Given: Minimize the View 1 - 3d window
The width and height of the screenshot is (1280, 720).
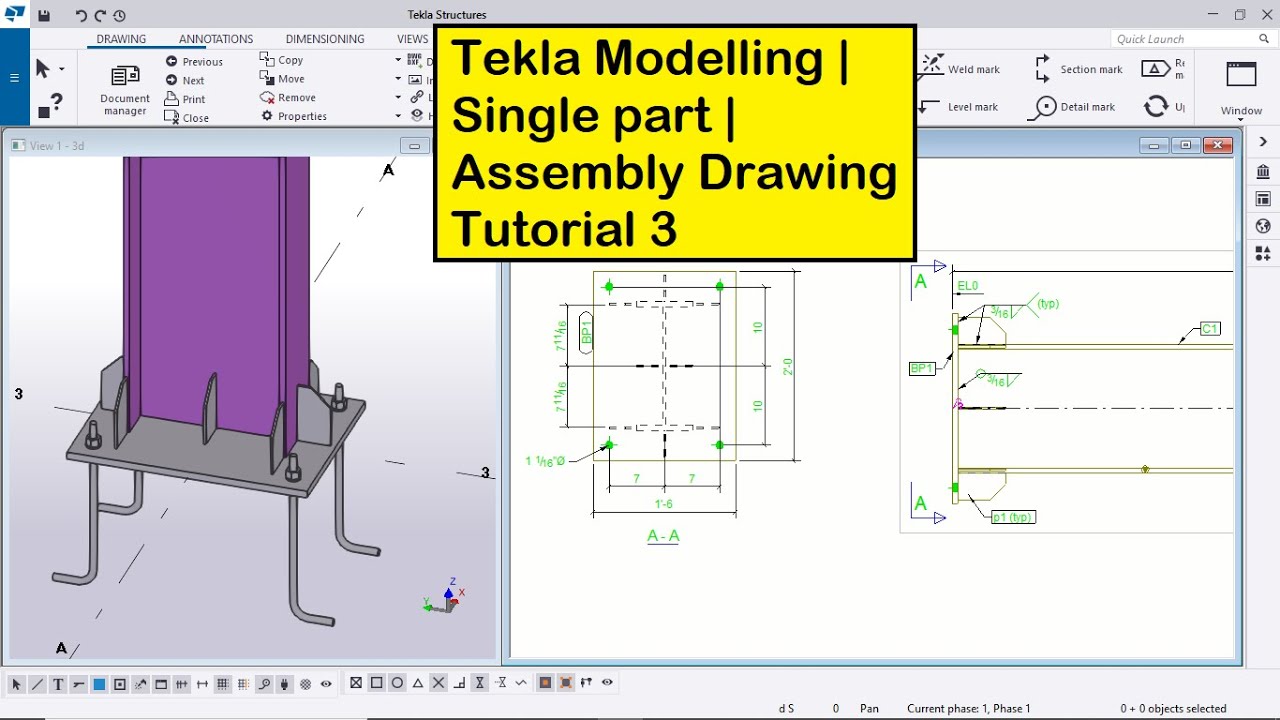Looking at the screenshot, I should (x=415, y=146).
